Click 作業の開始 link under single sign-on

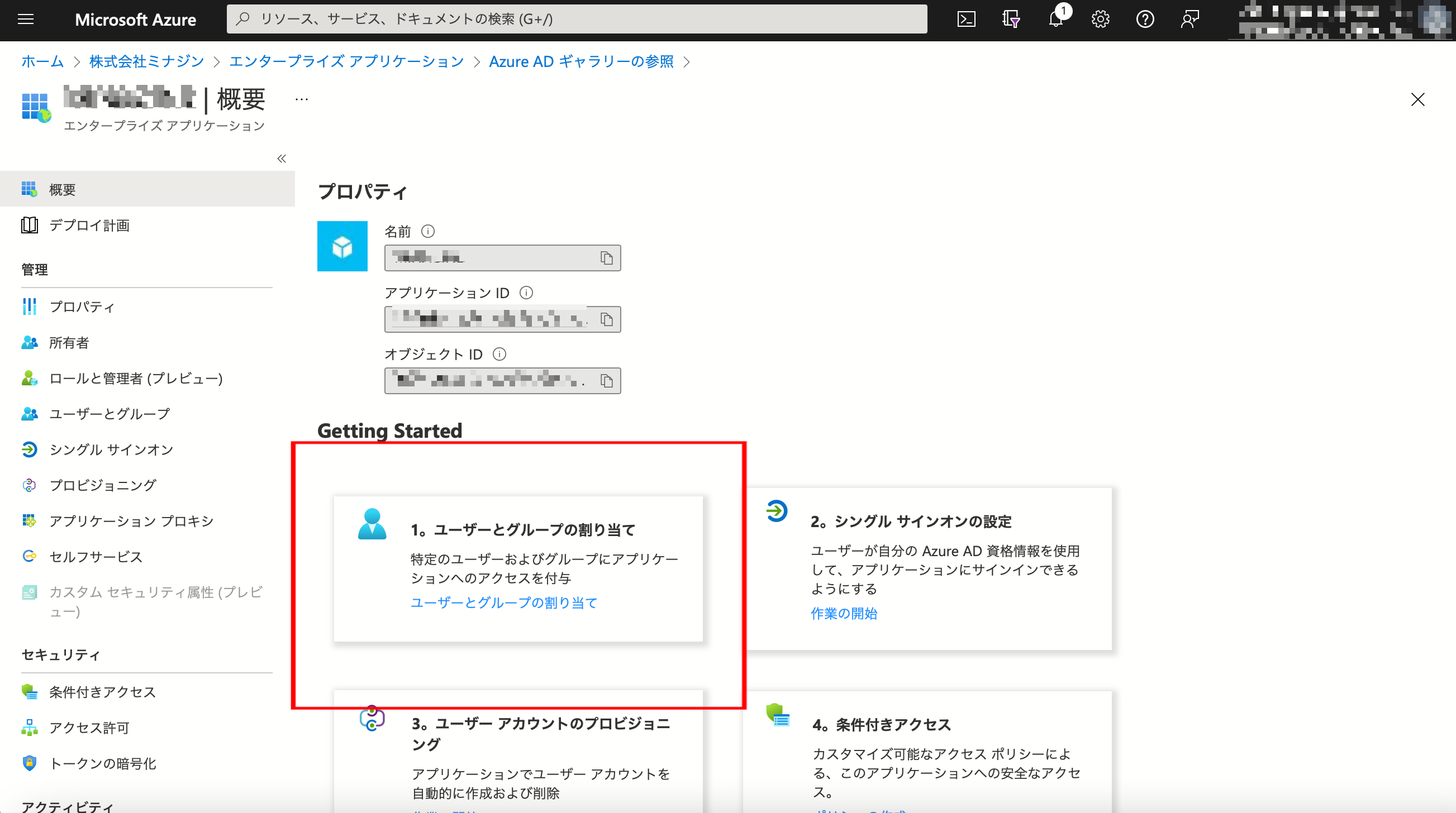pyautogui.click(x=843, y=614)
